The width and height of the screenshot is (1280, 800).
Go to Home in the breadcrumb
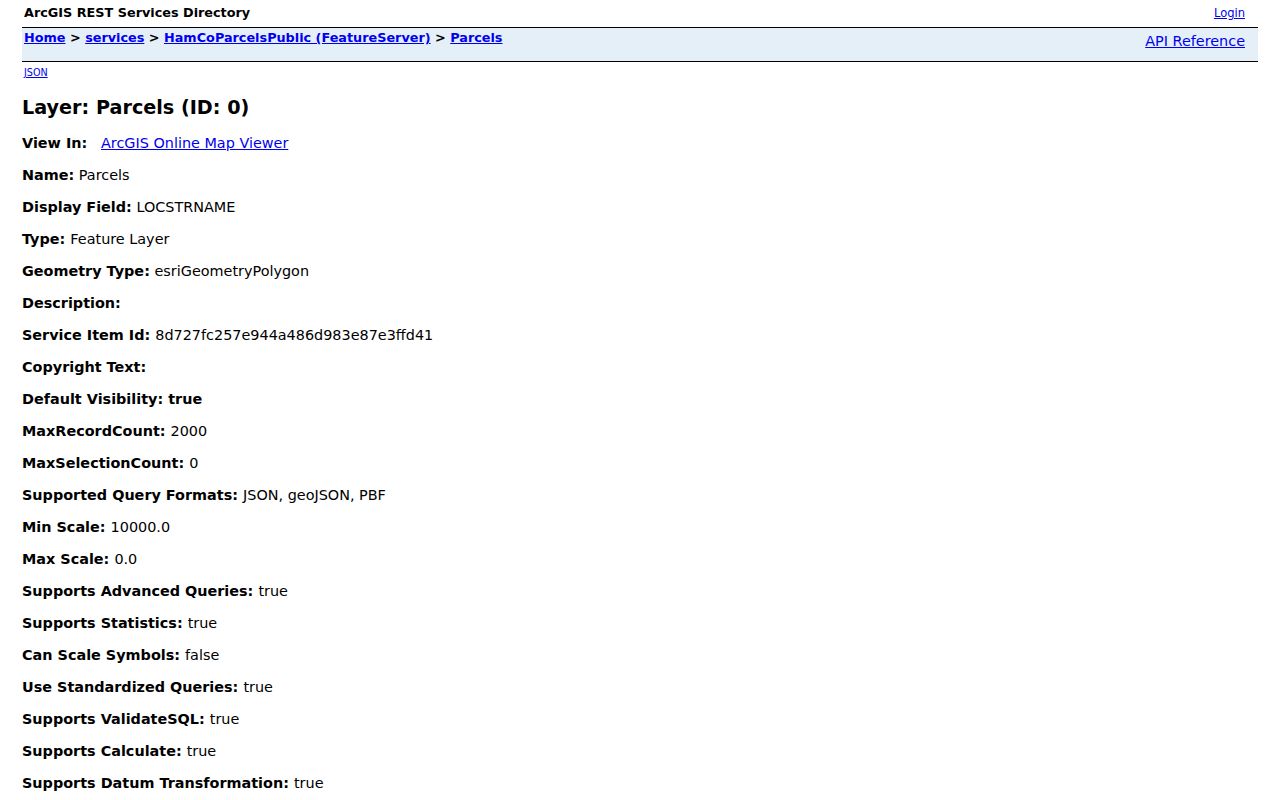click(45, 38)
